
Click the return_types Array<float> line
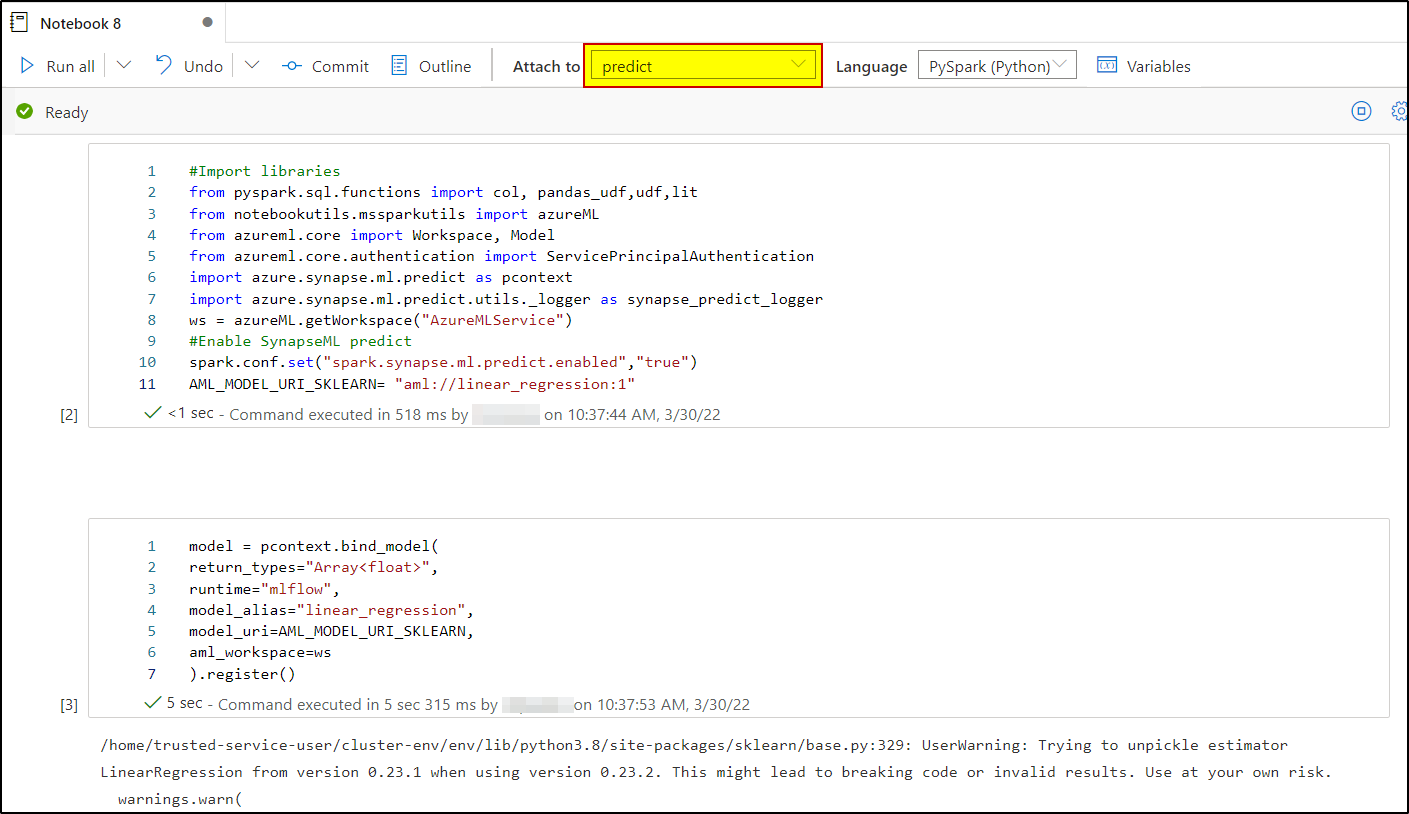pyautogui.click(x=313, y=567)
